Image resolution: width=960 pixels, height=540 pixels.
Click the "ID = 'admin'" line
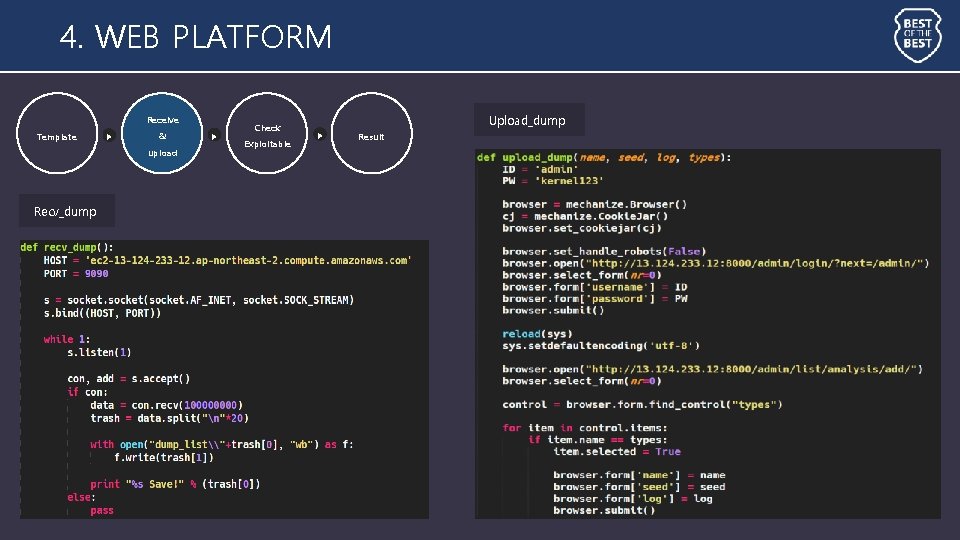click(540, 169)
